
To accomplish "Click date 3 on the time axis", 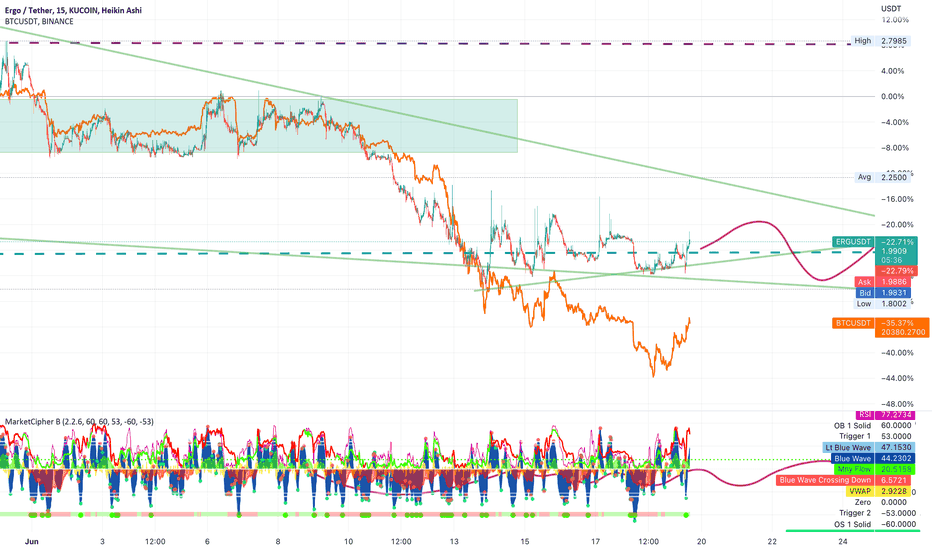I will (x=103, y=541).
